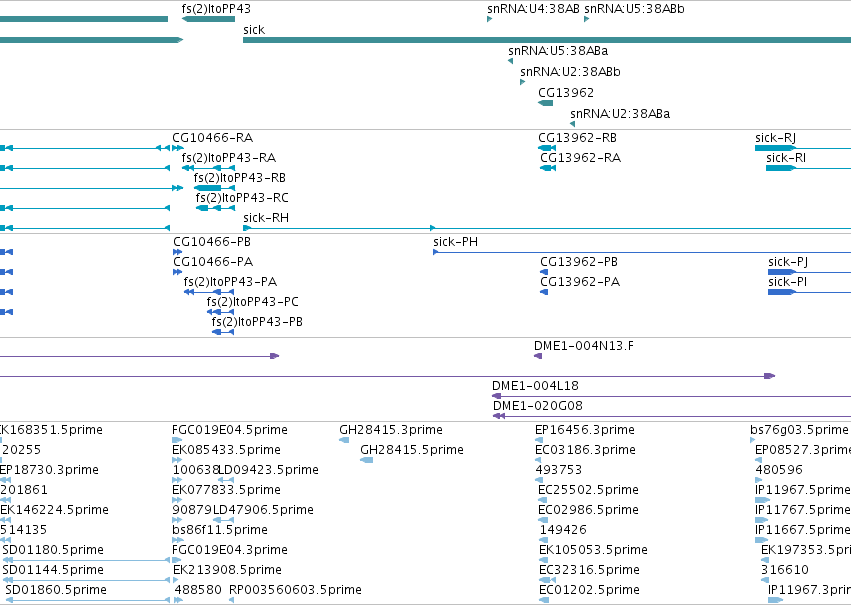Select EST FGC019E04.3prime
Viewport: 851px width, 605px height.
(230, 550)
